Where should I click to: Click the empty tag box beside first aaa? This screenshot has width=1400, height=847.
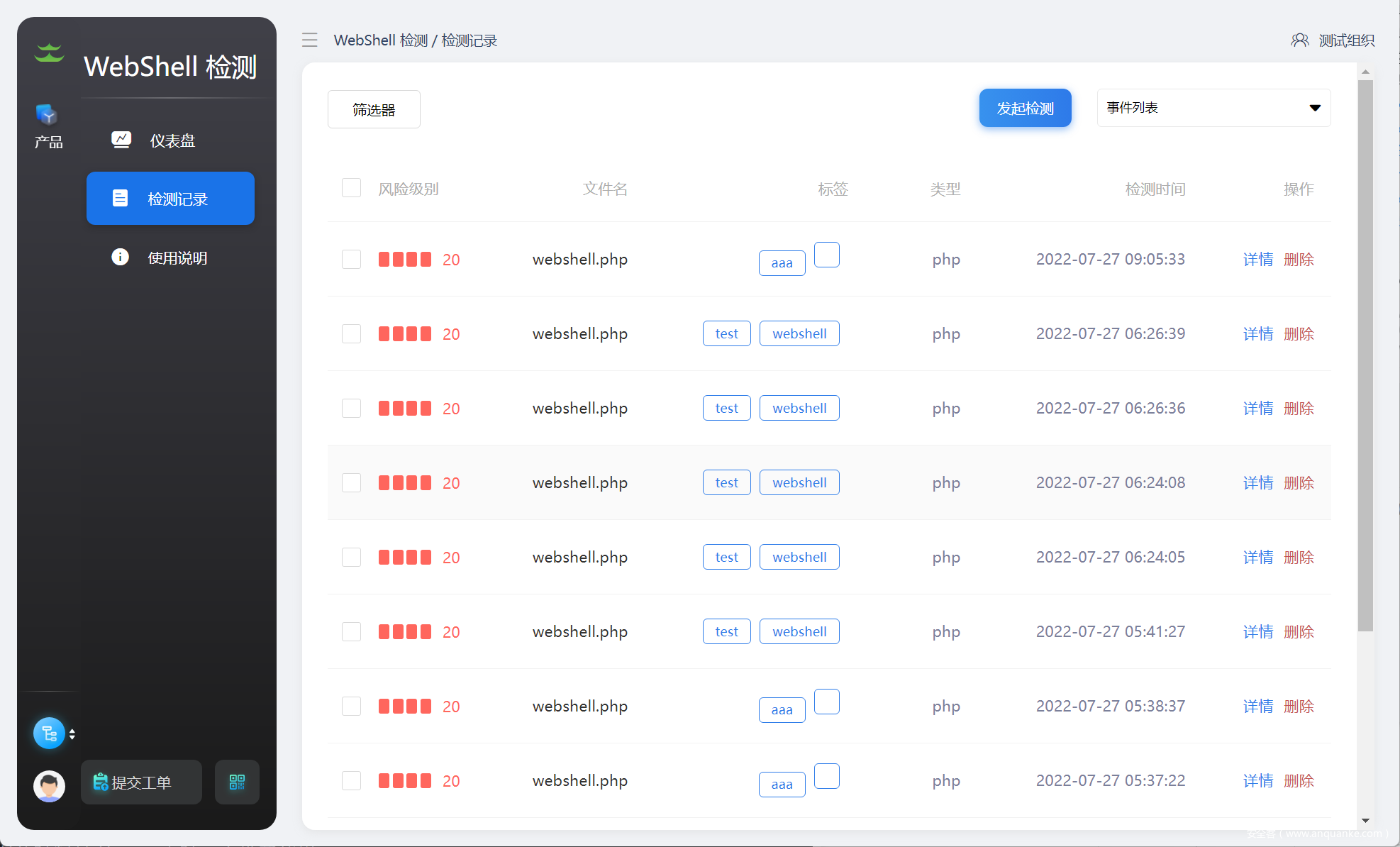pyautogui.click(x=826, y=255)
